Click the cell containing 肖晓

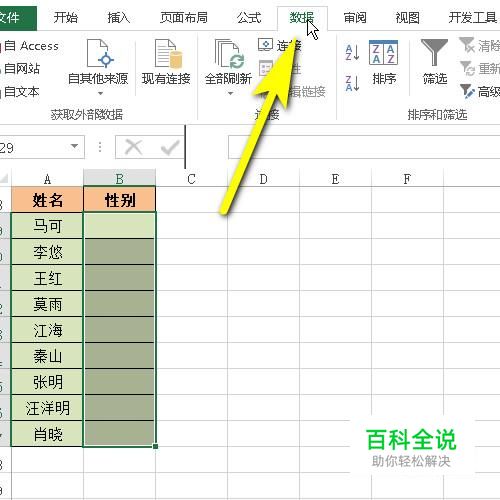[x=47, y=434]
